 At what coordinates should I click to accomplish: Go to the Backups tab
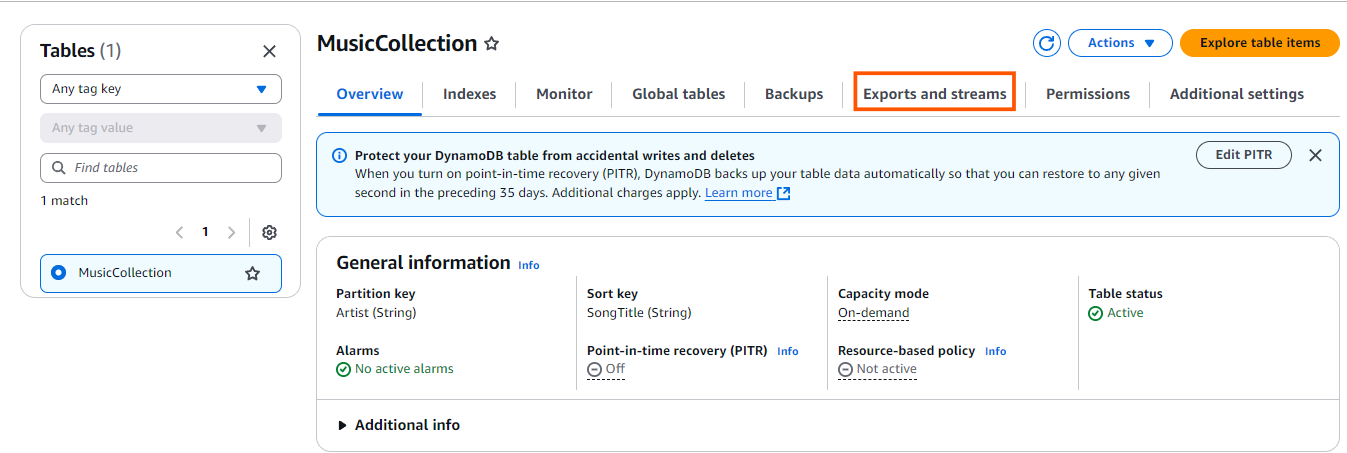794,94
